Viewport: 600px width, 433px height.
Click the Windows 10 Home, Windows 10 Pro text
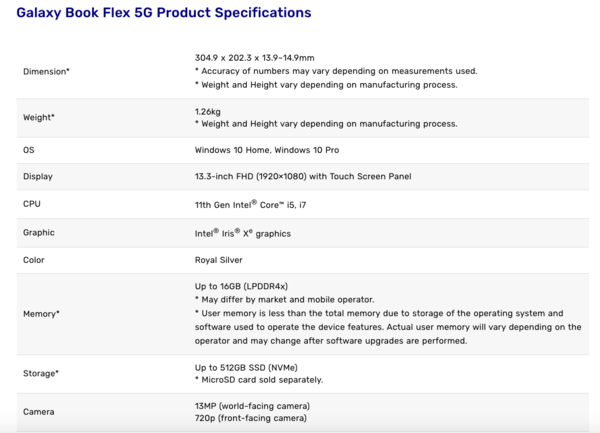267,149
